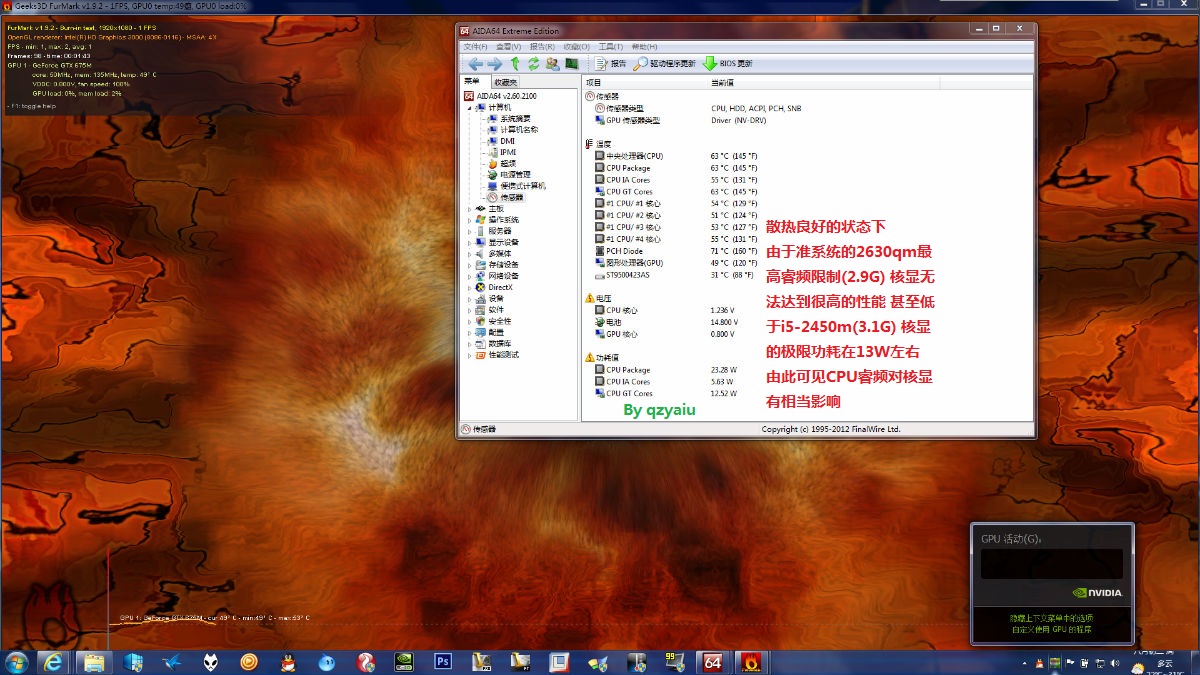Screen dimensions: 1200x675
Task: Show hidden tray icons arrow
Action: click(x=1026, y=663)
